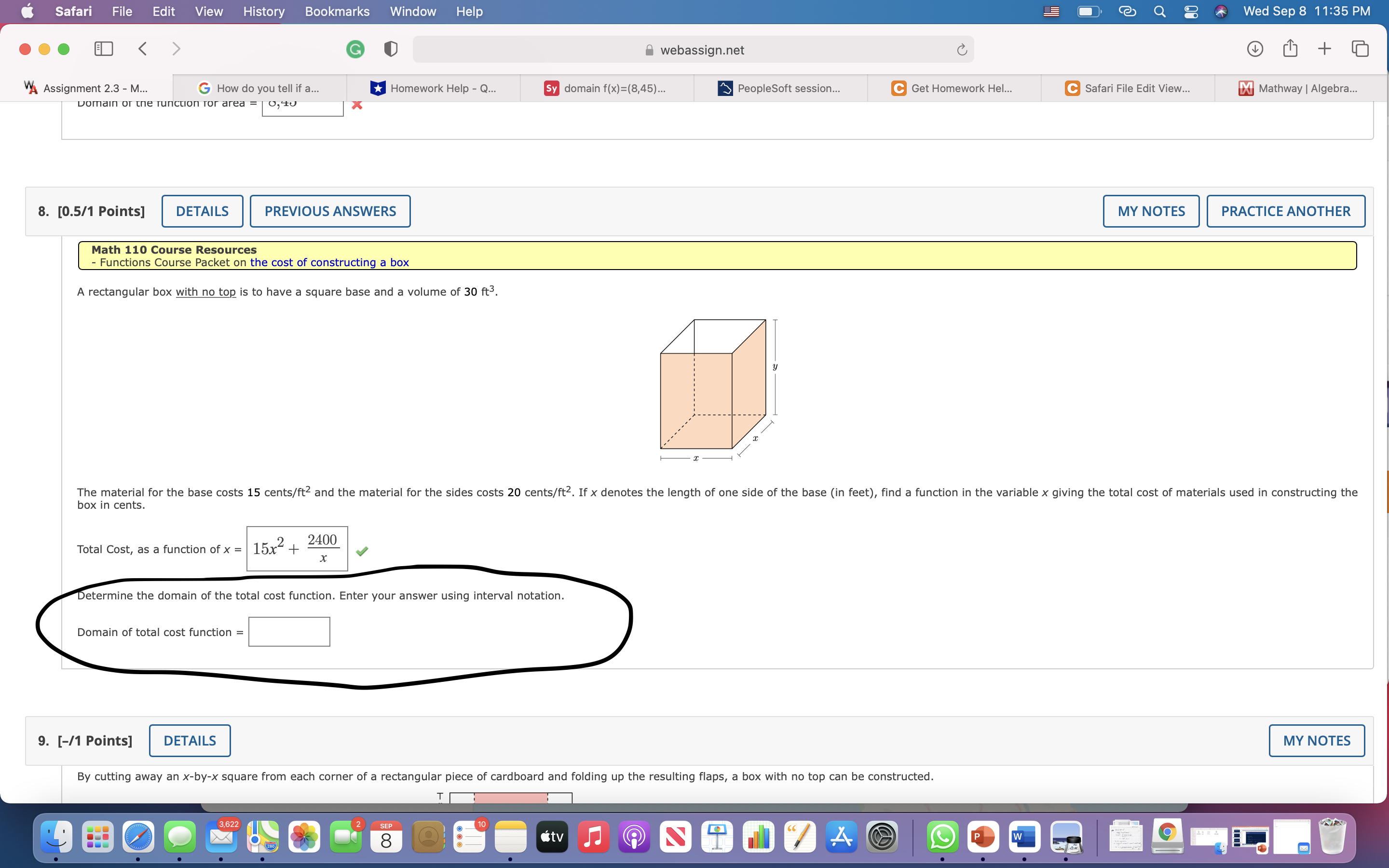Image resolution: width=1389 pixels, height=868 pixels.
Task: Open 'the cost of constructing a box' link
Action: click(329, 262)
